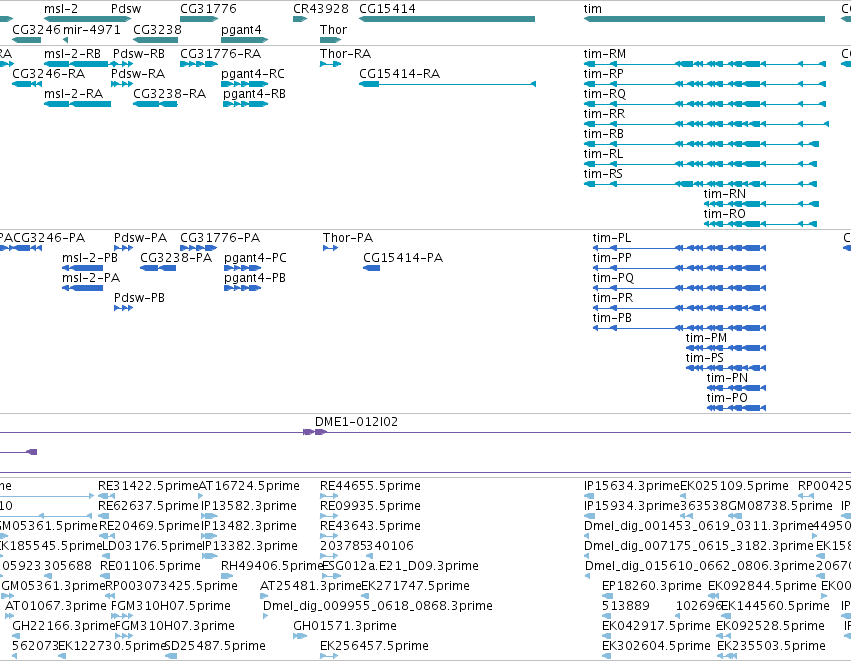Open the "tim-RQ" transcript label

pyautogui.click(x=605, y=94)
